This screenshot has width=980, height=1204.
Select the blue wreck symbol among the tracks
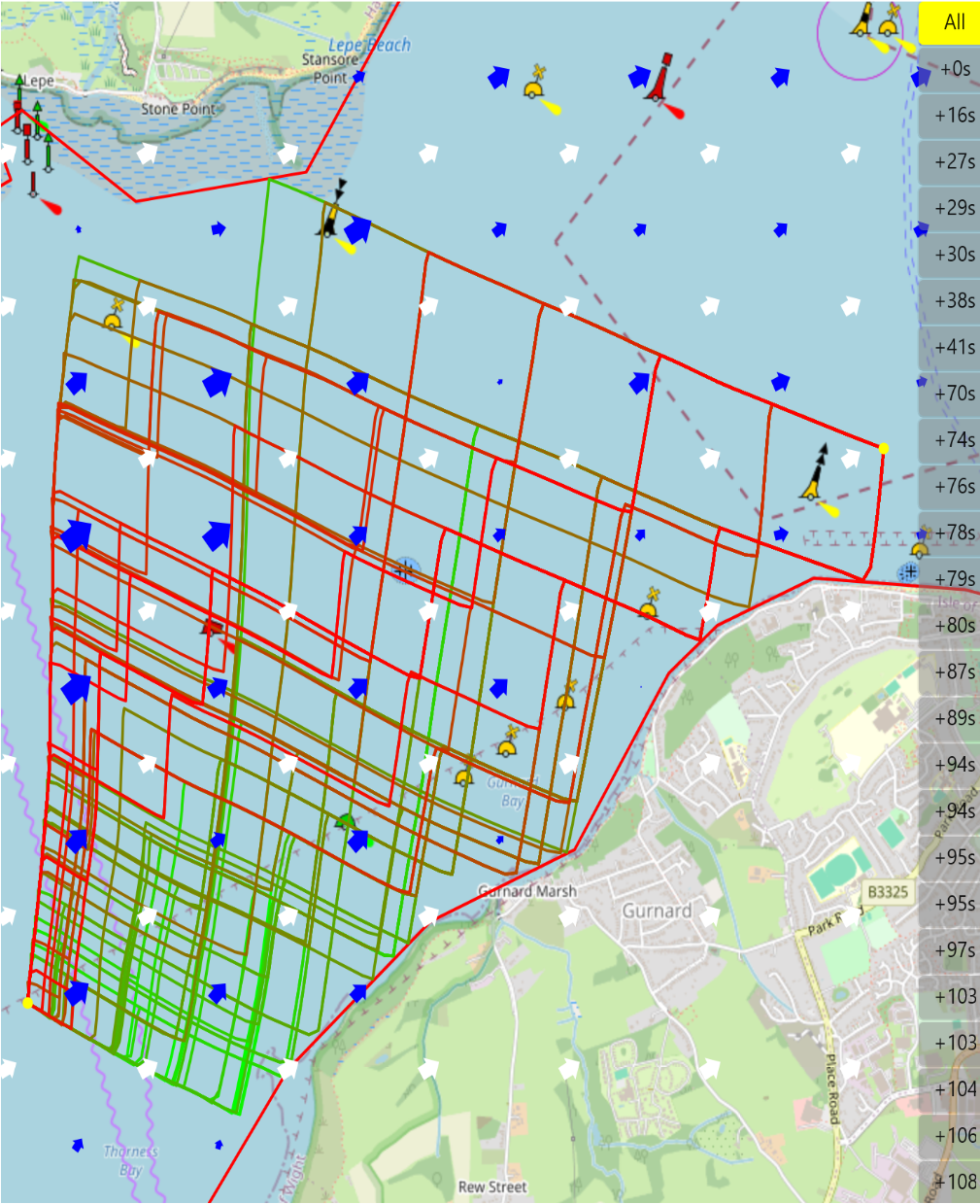click(x=406, y=568)
